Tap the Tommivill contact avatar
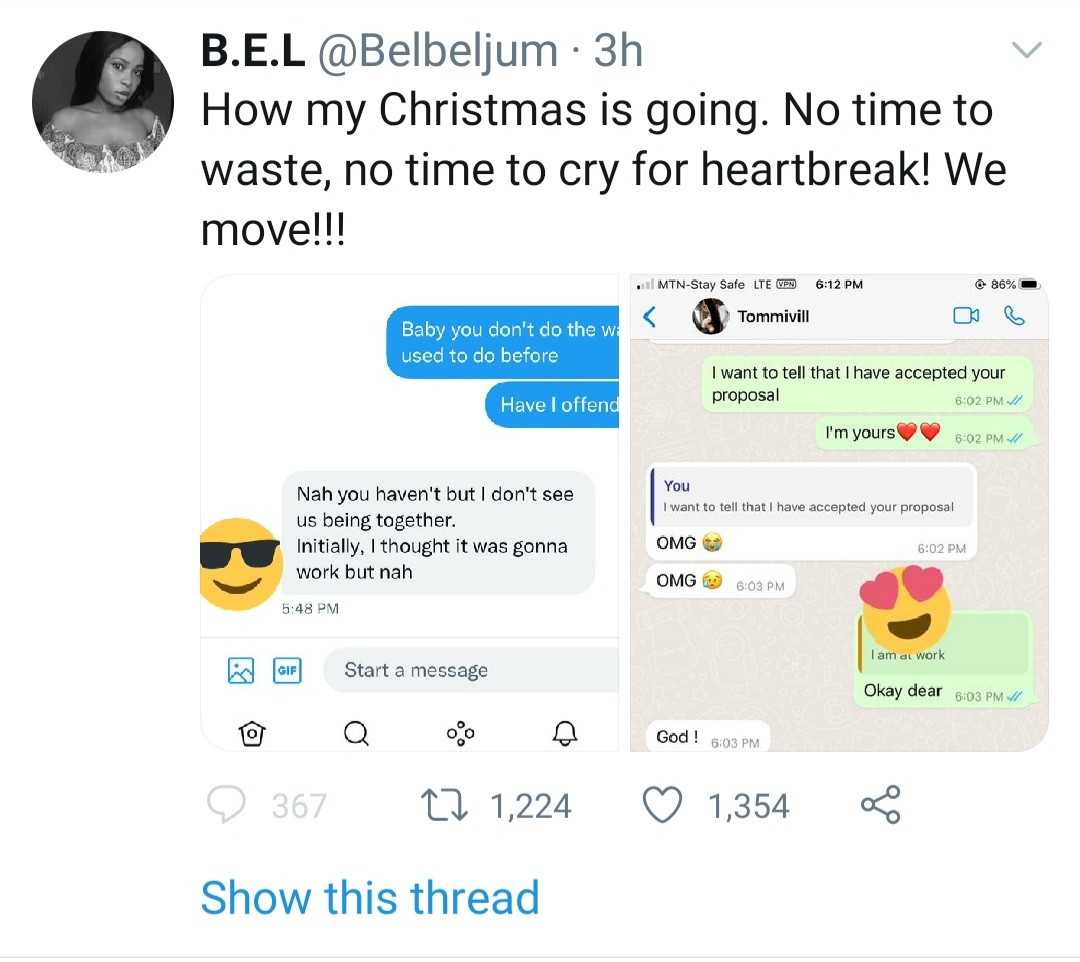The width and height of the screenshot is (1080, 962). 709,316
